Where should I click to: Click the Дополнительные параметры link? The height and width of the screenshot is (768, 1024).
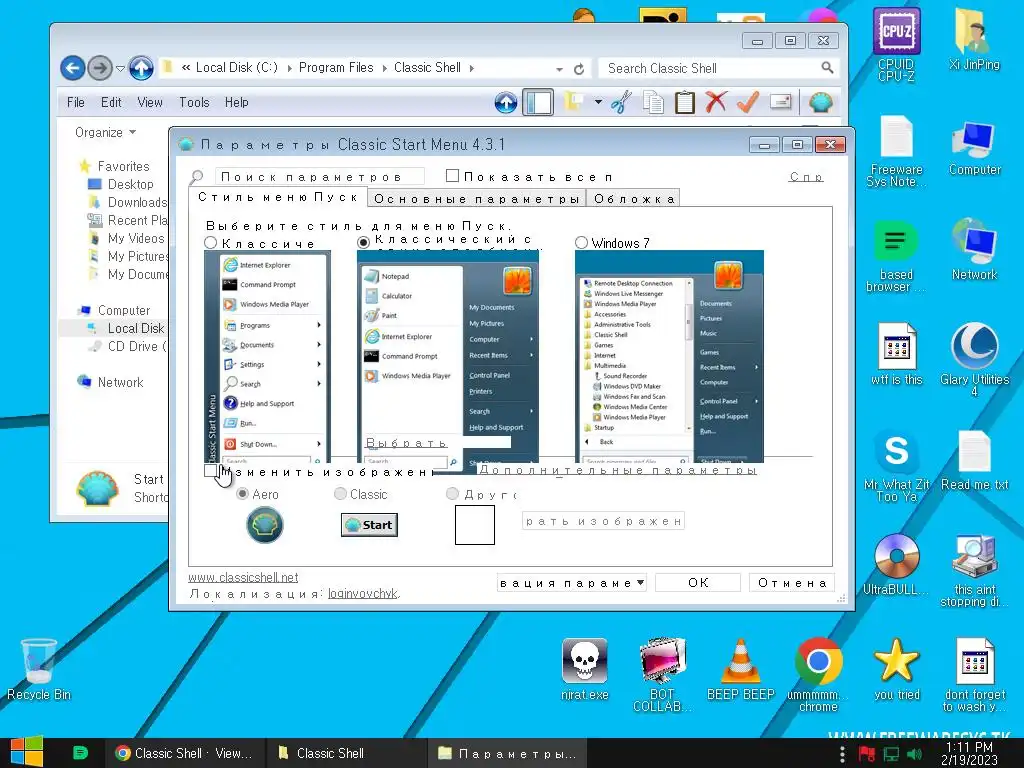tap(618, 470)
